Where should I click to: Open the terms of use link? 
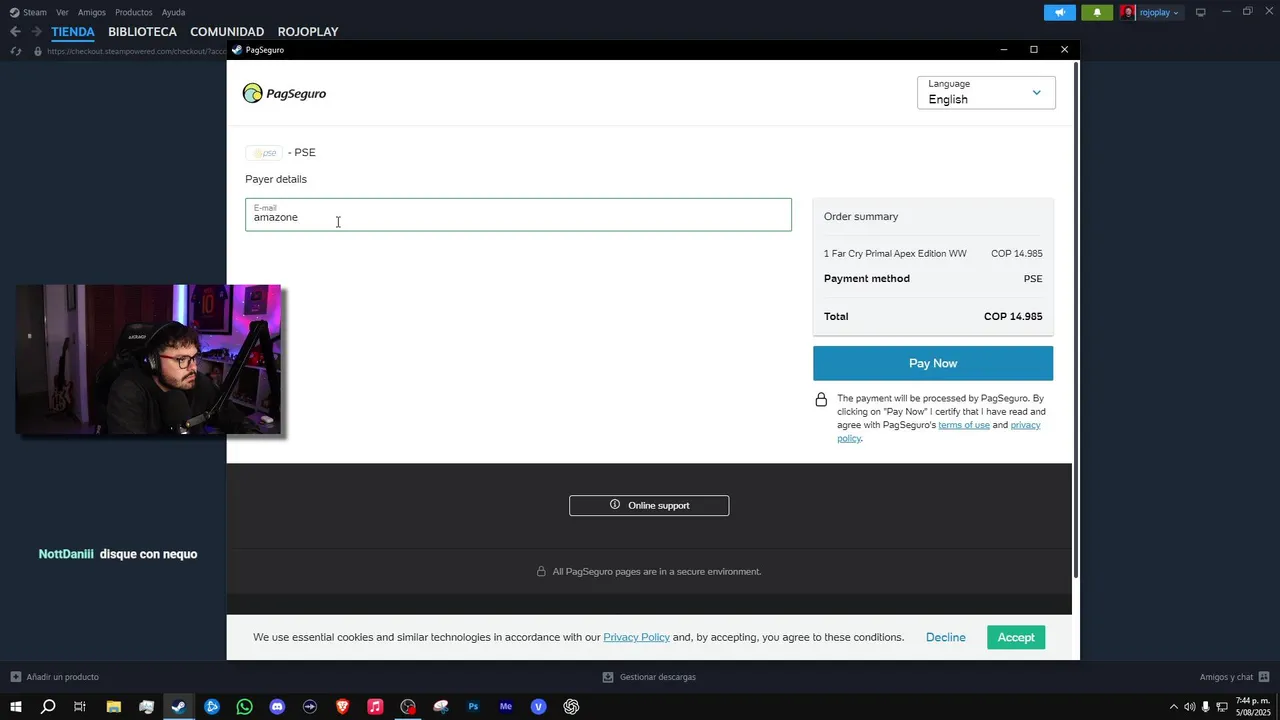point(964,425)
